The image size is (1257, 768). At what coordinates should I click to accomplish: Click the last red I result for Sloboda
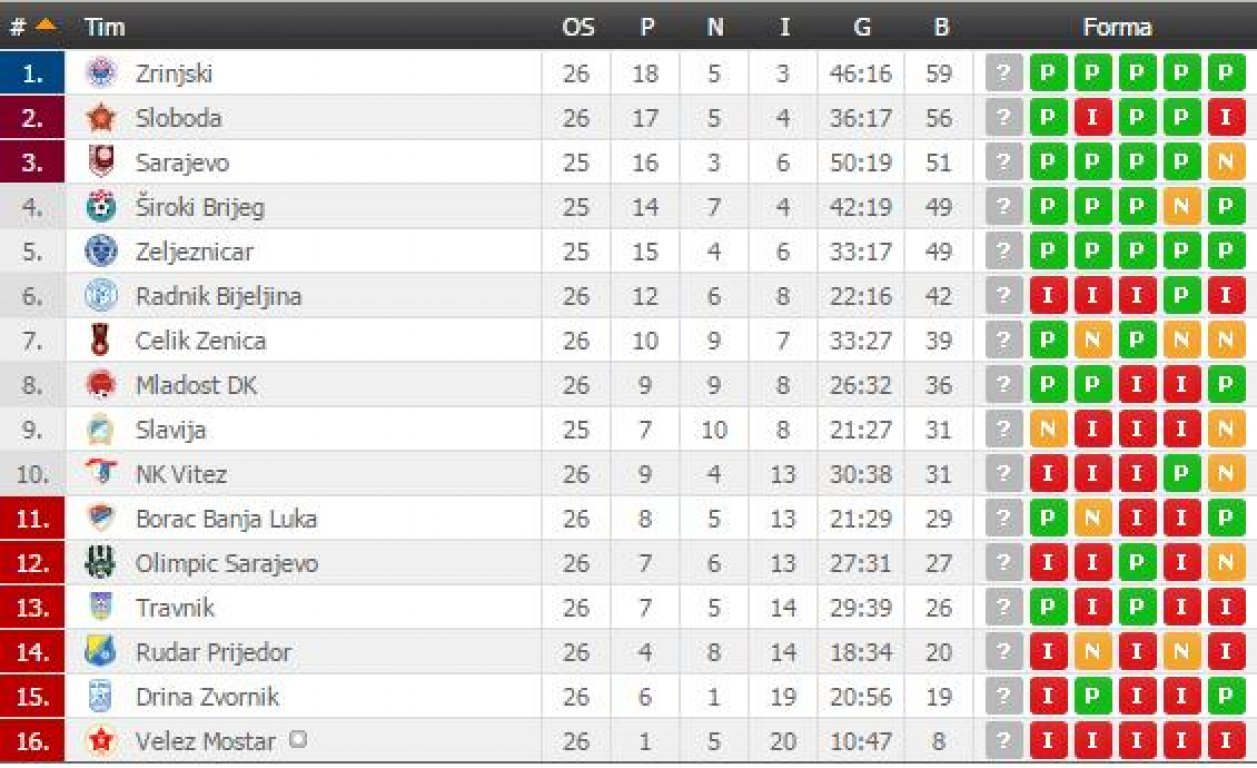point(1225,118)
